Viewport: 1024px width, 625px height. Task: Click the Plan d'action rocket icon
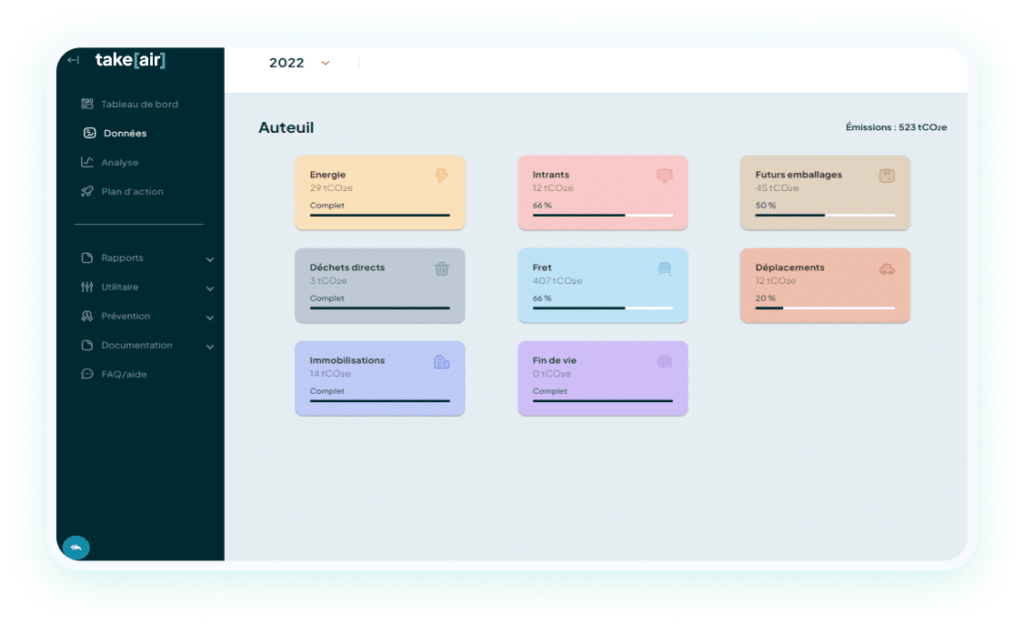coord(87,191)
